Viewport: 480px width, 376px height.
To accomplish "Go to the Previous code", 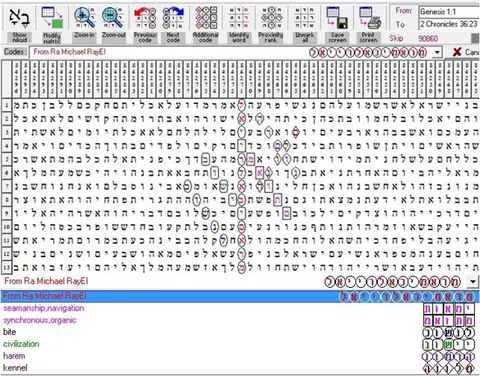I will point(145,18).
